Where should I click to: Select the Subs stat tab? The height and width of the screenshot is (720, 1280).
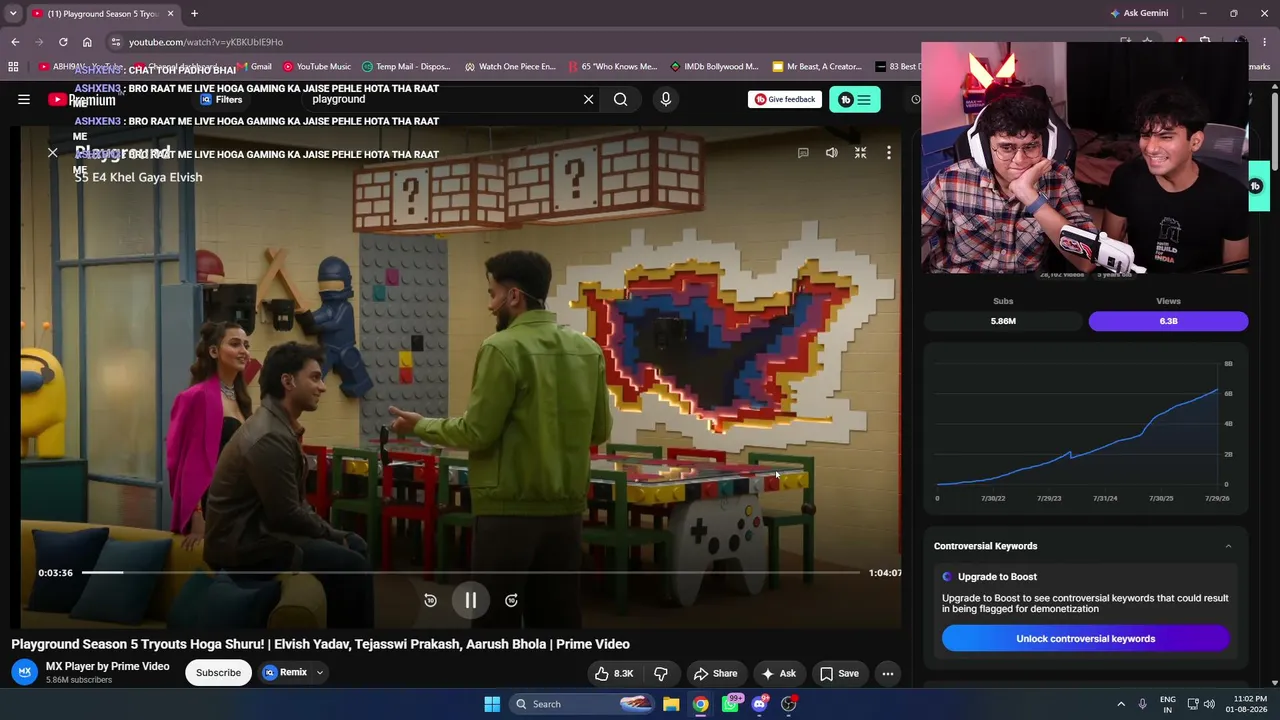tap(1003, 321)
